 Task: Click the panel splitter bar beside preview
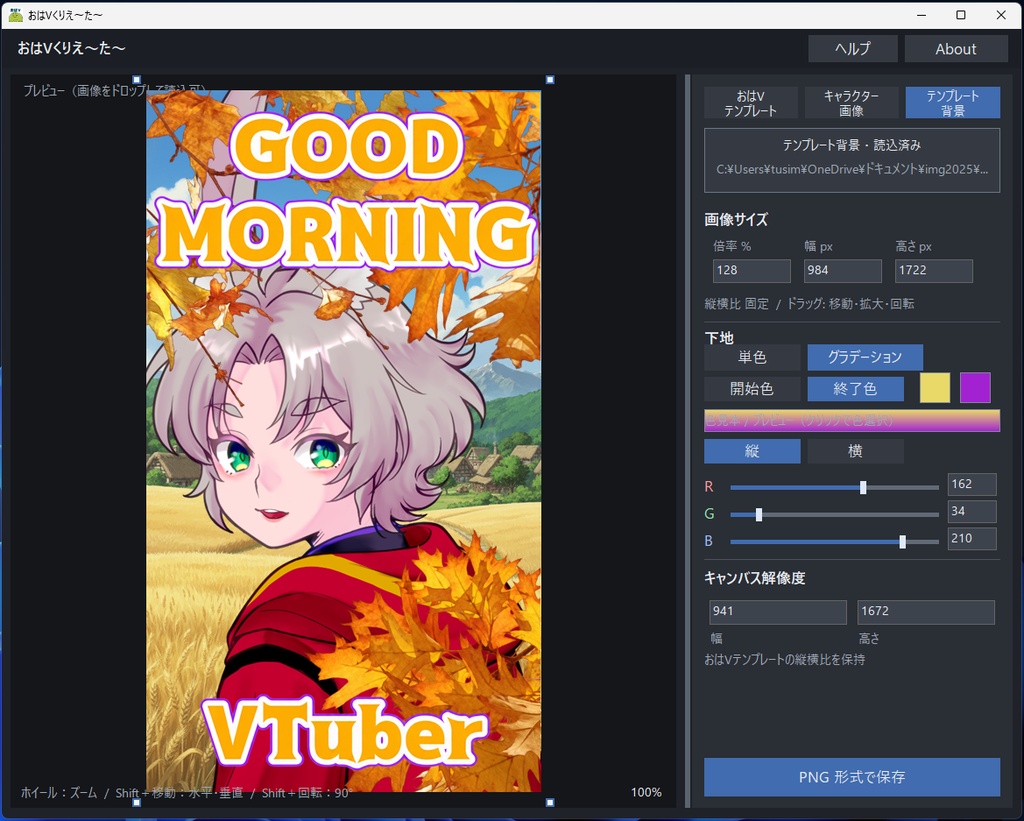click(687, 441)
